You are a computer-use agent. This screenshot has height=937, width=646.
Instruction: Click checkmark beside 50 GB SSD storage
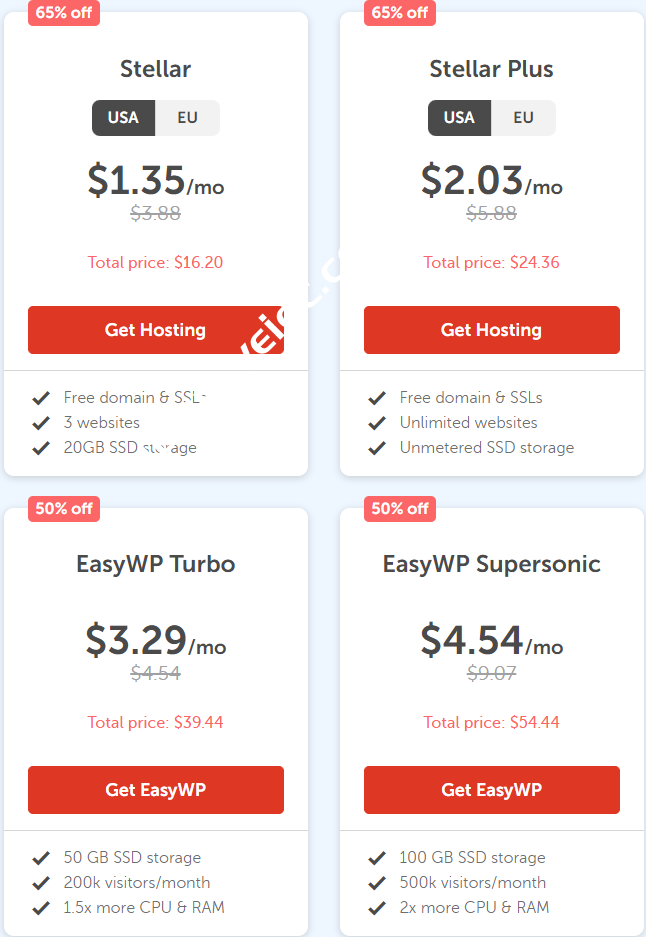point(41,858)
